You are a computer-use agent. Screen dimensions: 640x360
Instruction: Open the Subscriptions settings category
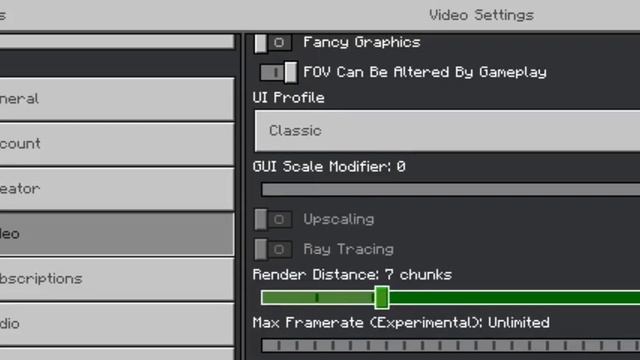pos(117,279)
